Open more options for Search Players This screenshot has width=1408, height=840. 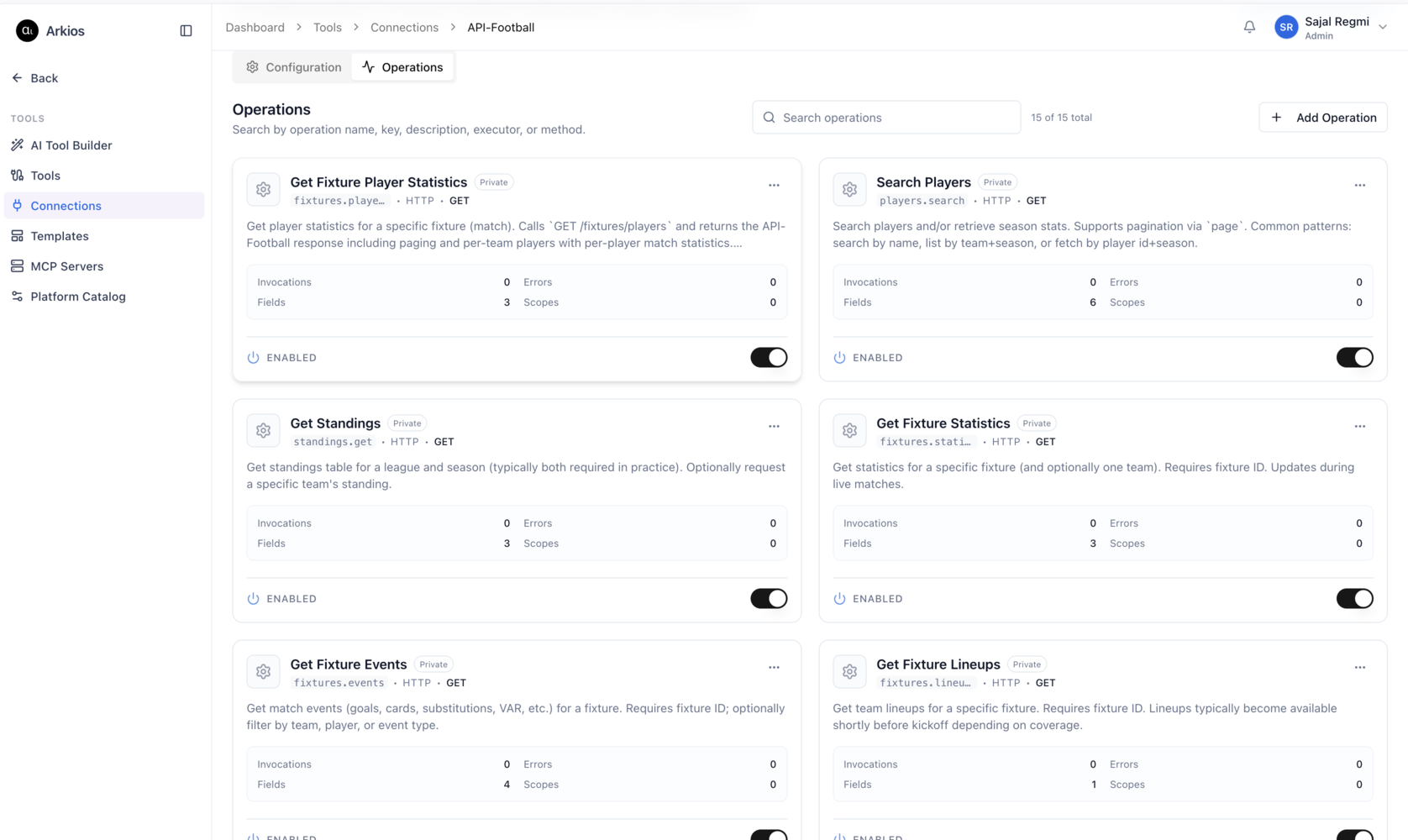coord(1360,186)
